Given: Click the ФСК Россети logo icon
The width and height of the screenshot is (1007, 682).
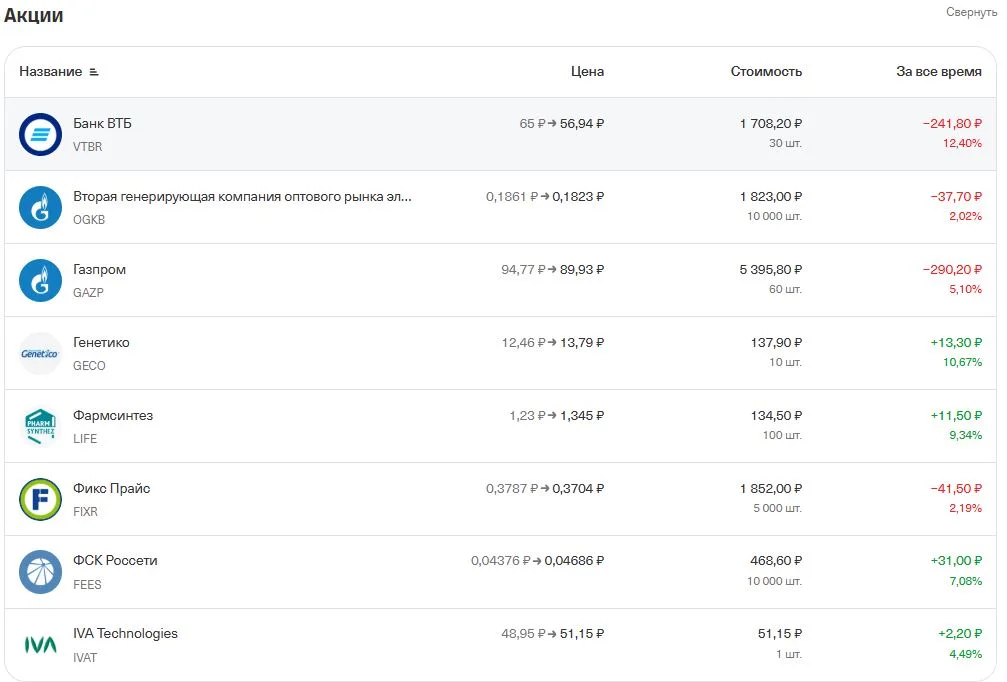Looking at the screenshot, I should pos(40,572).
